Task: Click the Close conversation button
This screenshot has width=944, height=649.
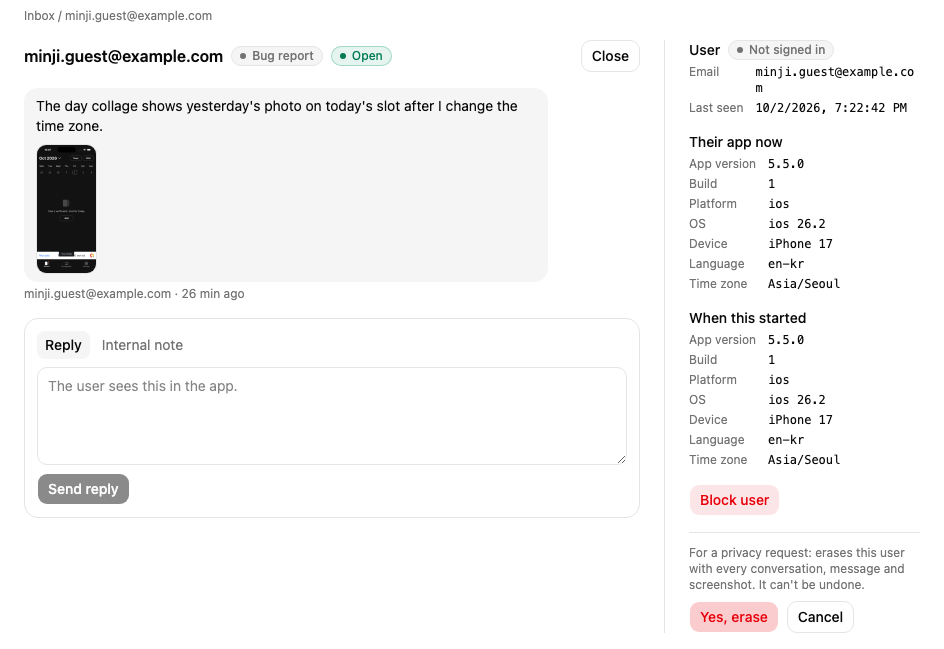Action: (610, 56)
